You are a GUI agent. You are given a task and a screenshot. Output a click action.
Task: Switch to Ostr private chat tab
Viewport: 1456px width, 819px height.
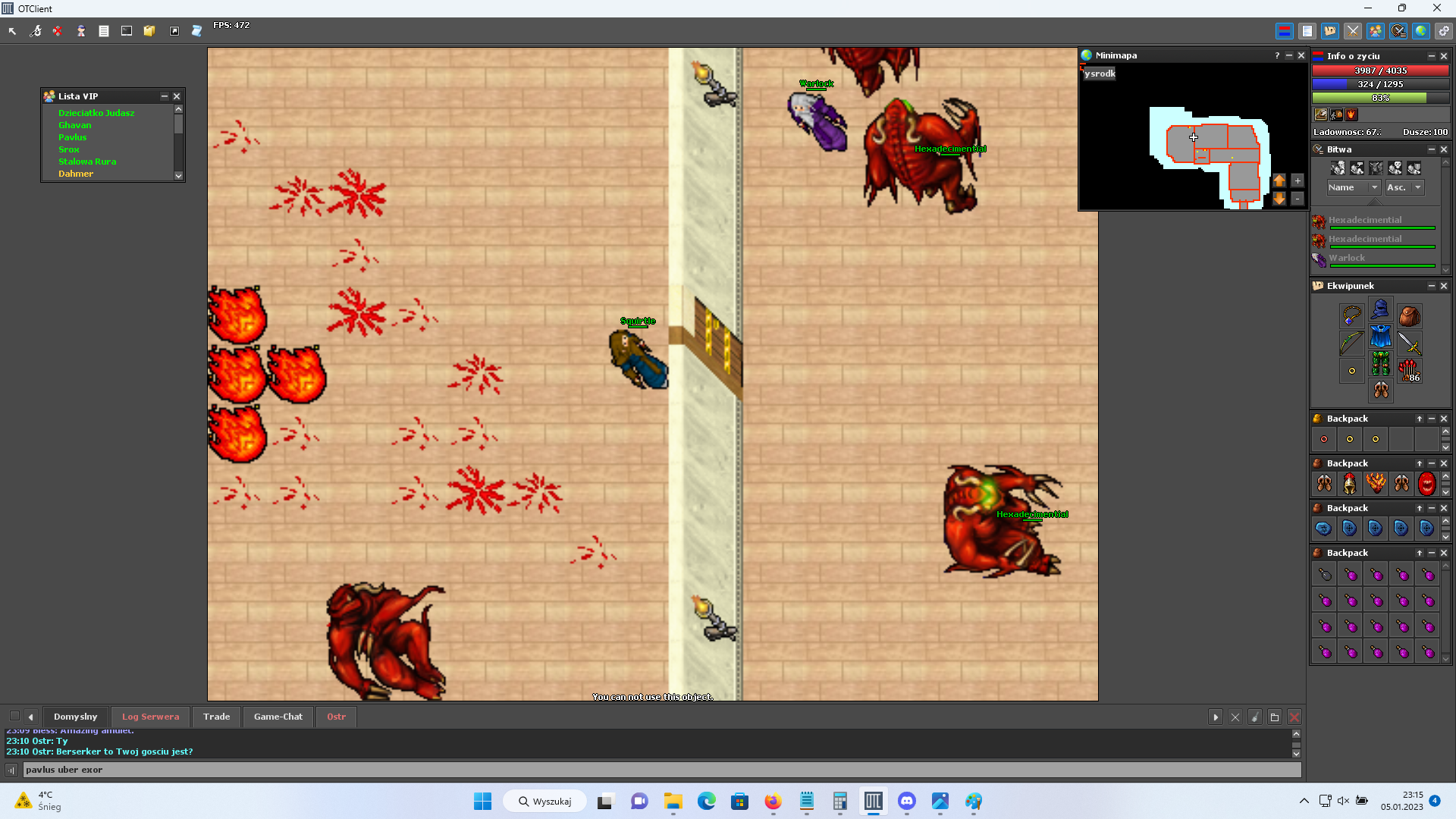[x=336, y=717]
